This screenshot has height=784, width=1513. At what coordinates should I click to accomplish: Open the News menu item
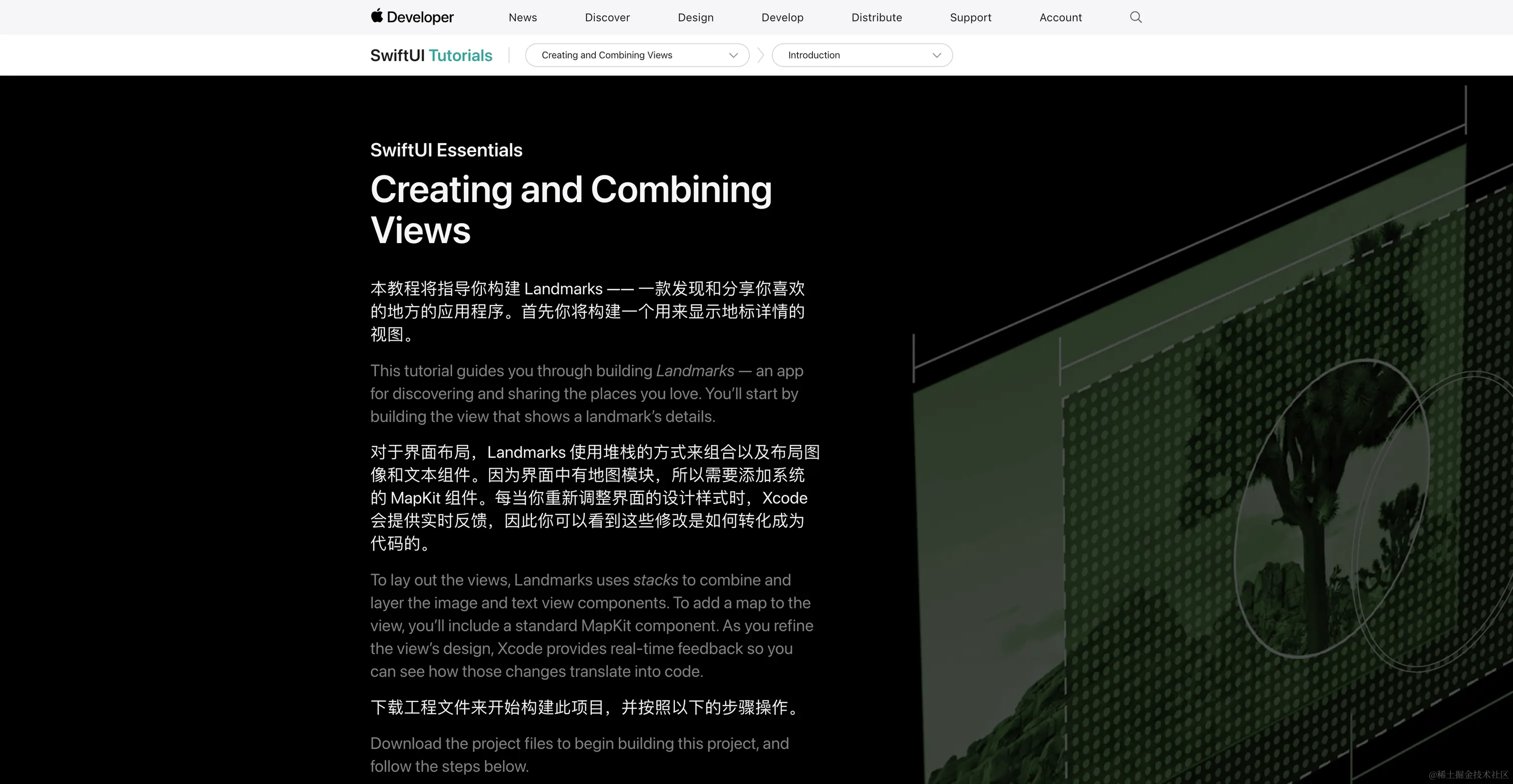click(522, 17)
